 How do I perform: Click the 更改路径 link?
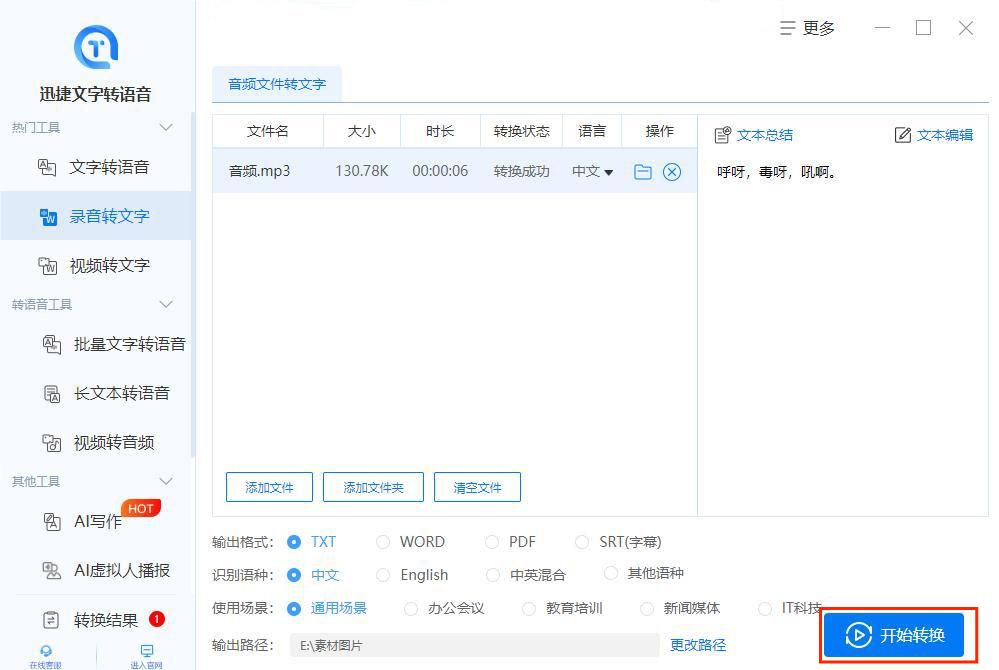(698, 645)
